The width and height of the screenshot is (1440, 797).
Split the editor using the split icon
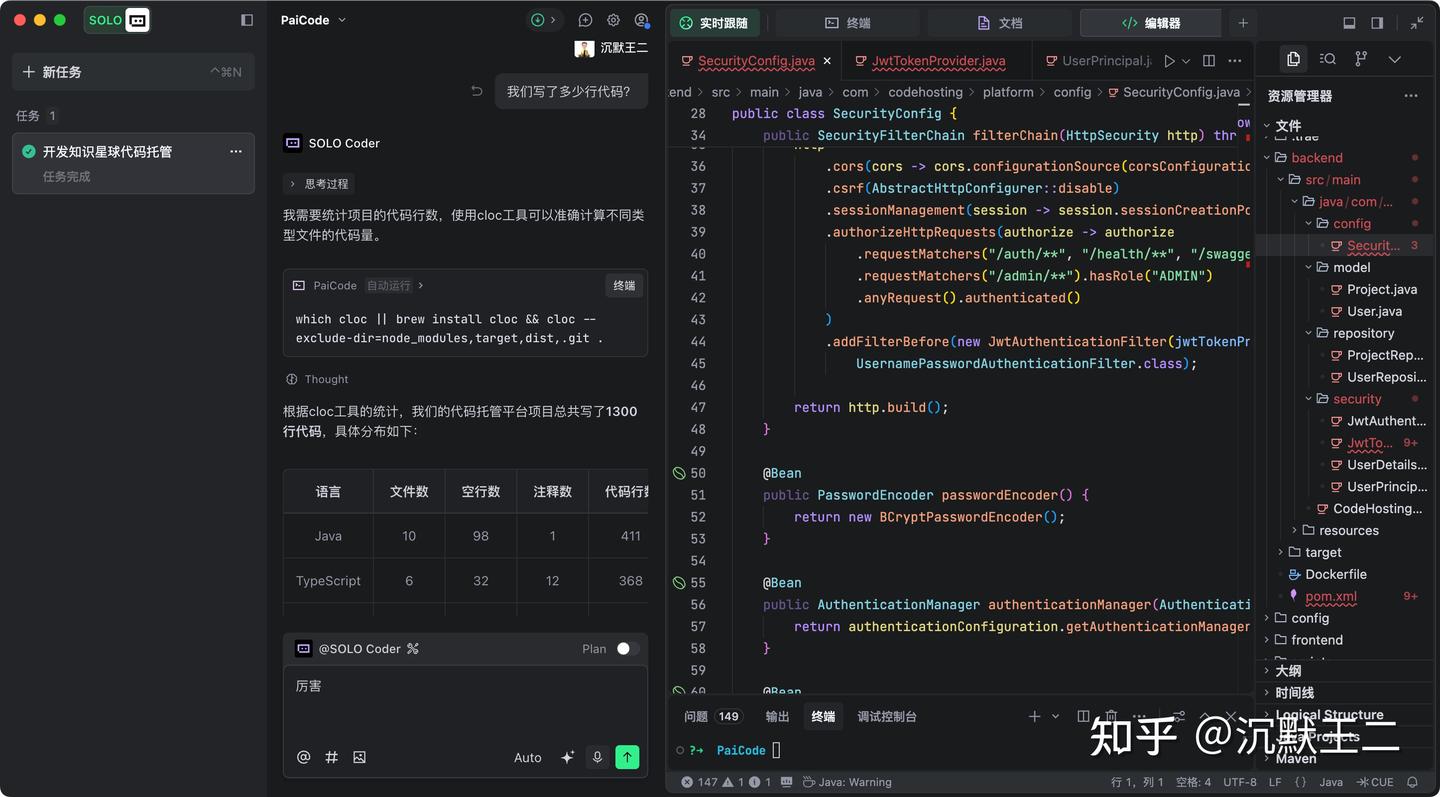(1208, 60)
